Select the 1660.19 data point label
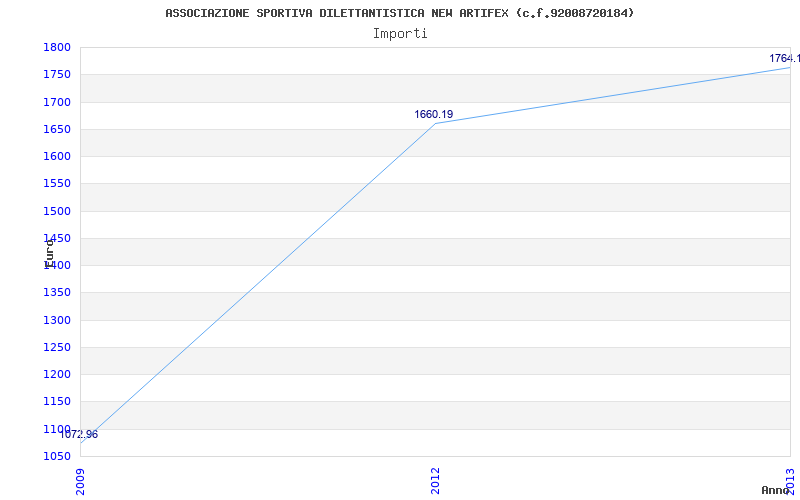 (x=433, y=114)
